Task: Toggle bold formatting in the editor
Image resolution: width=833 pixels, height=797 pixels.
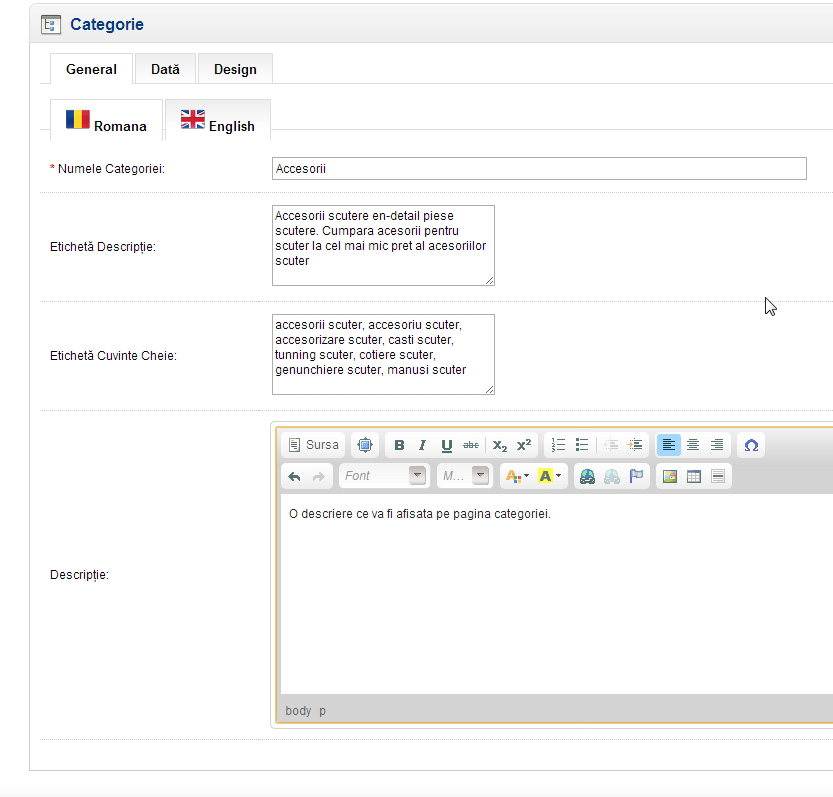Action: click(x=399, y=446)
